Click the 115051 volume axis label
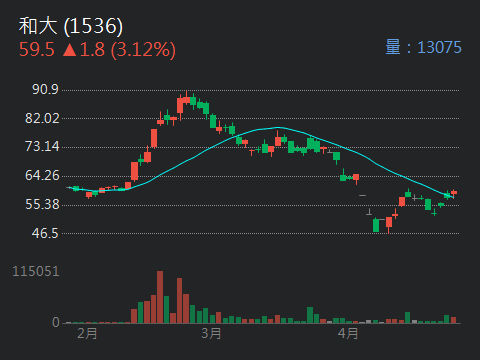The width and height of the screenshot is (480, 360). point(36,272)
